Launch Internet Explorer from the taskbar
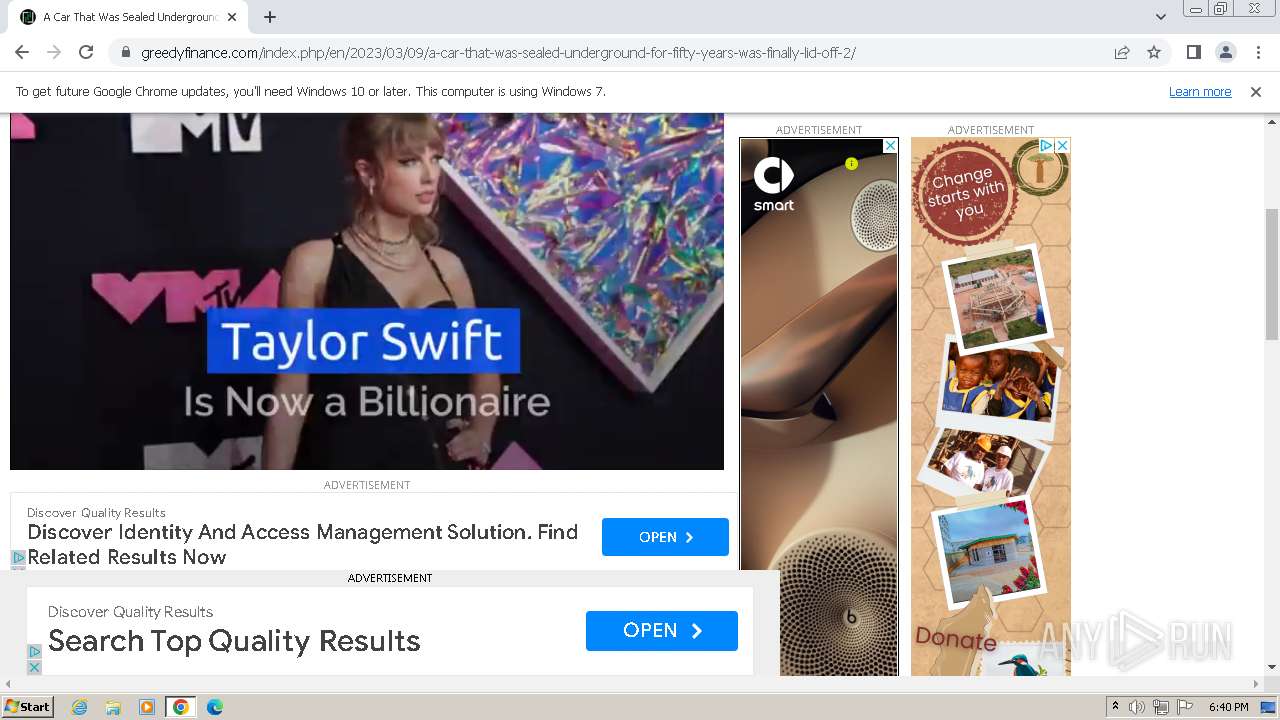 coord(79,707)
